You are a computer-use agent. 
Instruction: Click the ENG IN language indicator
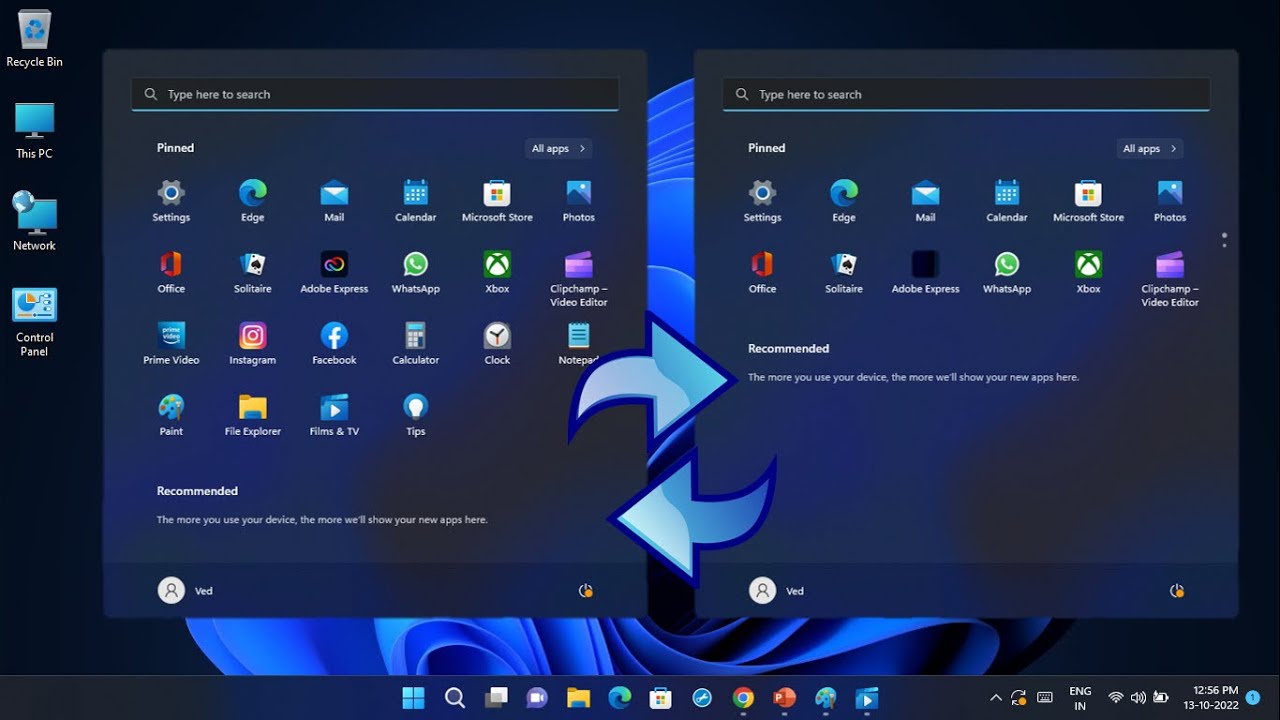pos(1080,698)
